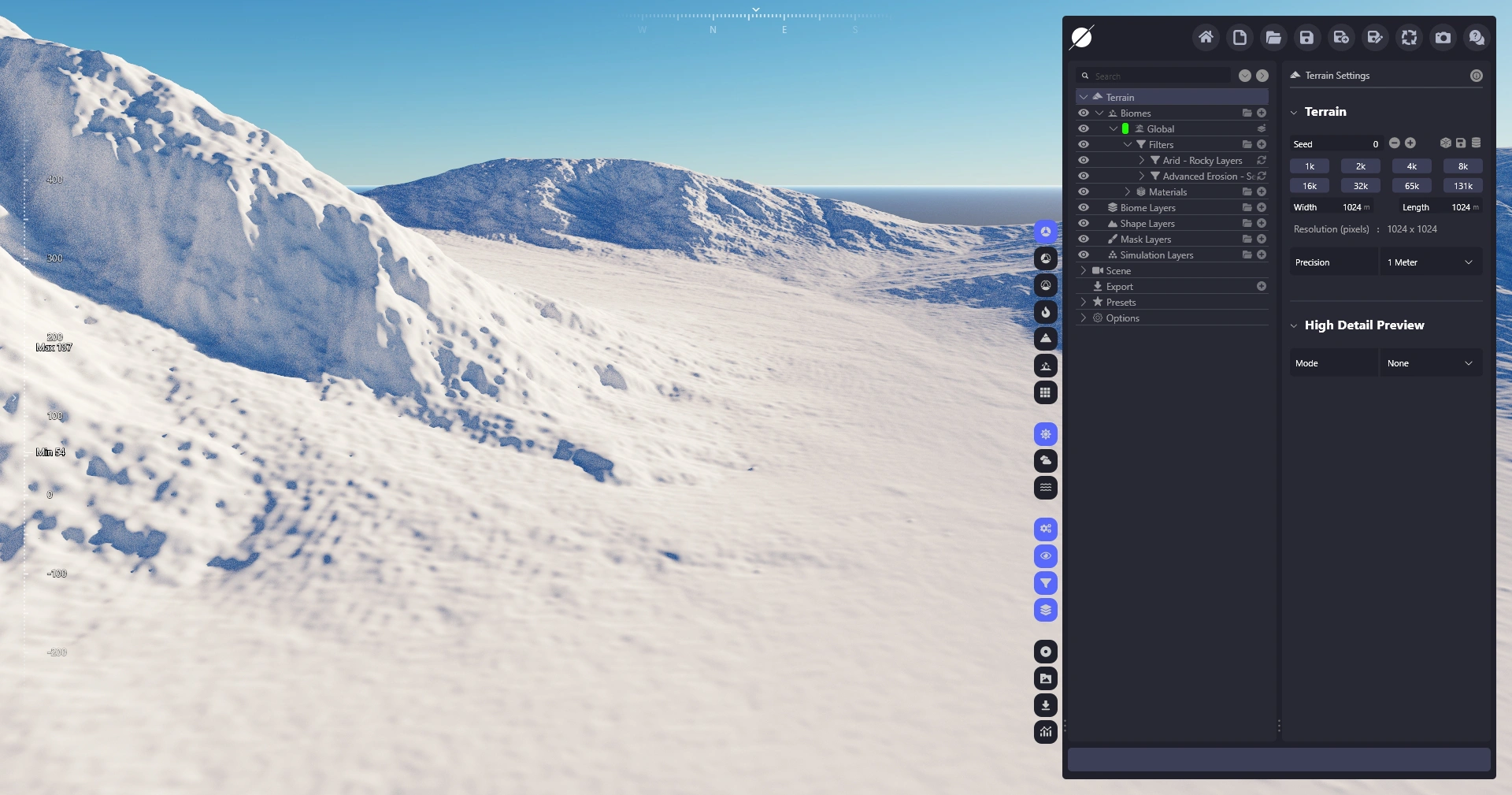Click the Search field in the tree panel
Screen dimensions: 1512x795
(1158, 76)
